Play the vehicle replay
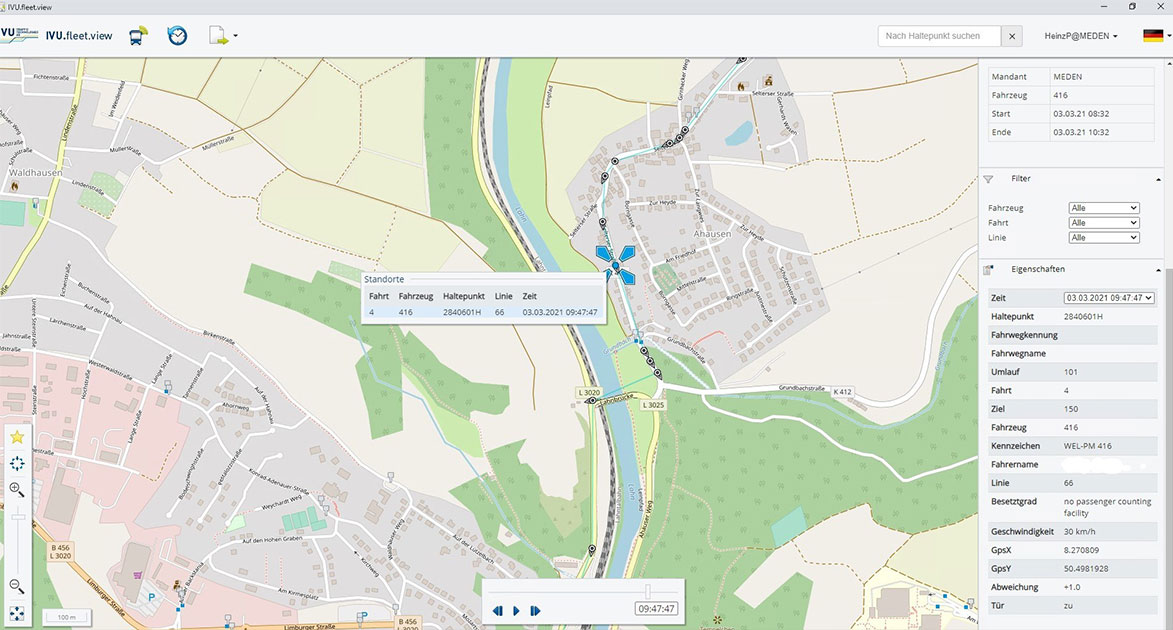The image size is (1173, 630). (516, 611)
